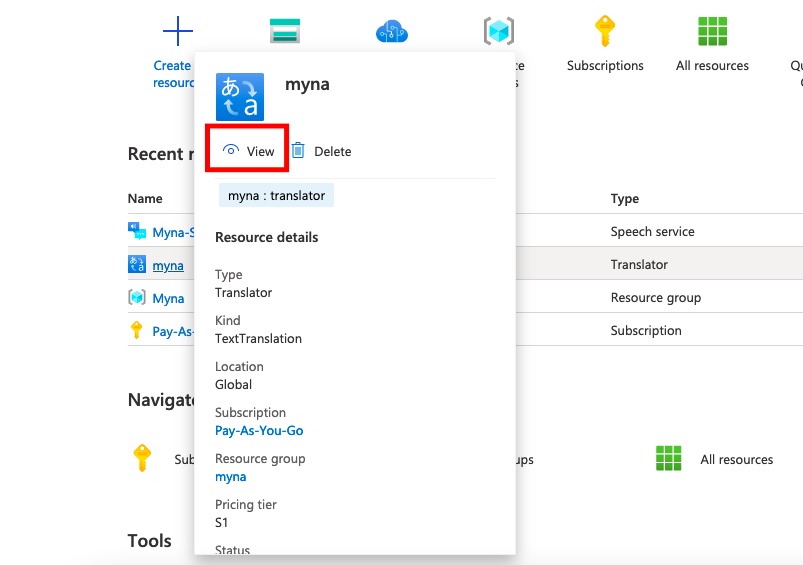
Task: Click the Speech service type cell
Action: tap(652, 232)
